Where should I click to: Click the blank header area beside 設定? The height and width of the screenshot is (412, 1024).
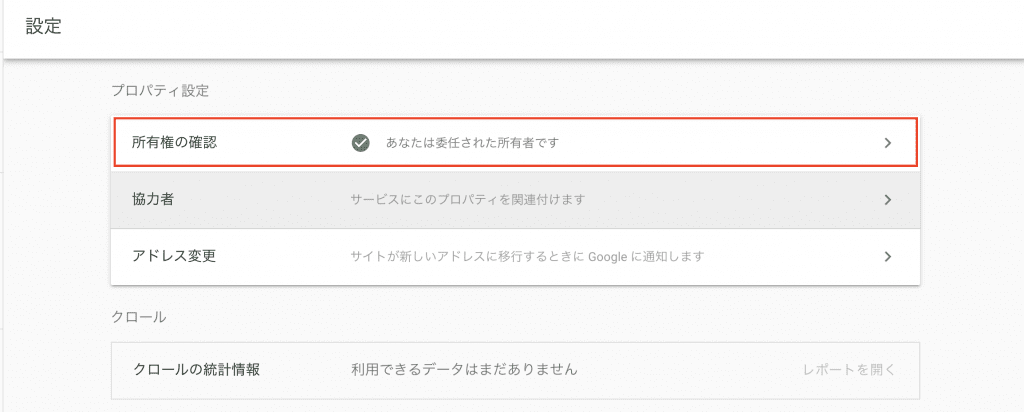click(522, 27)
